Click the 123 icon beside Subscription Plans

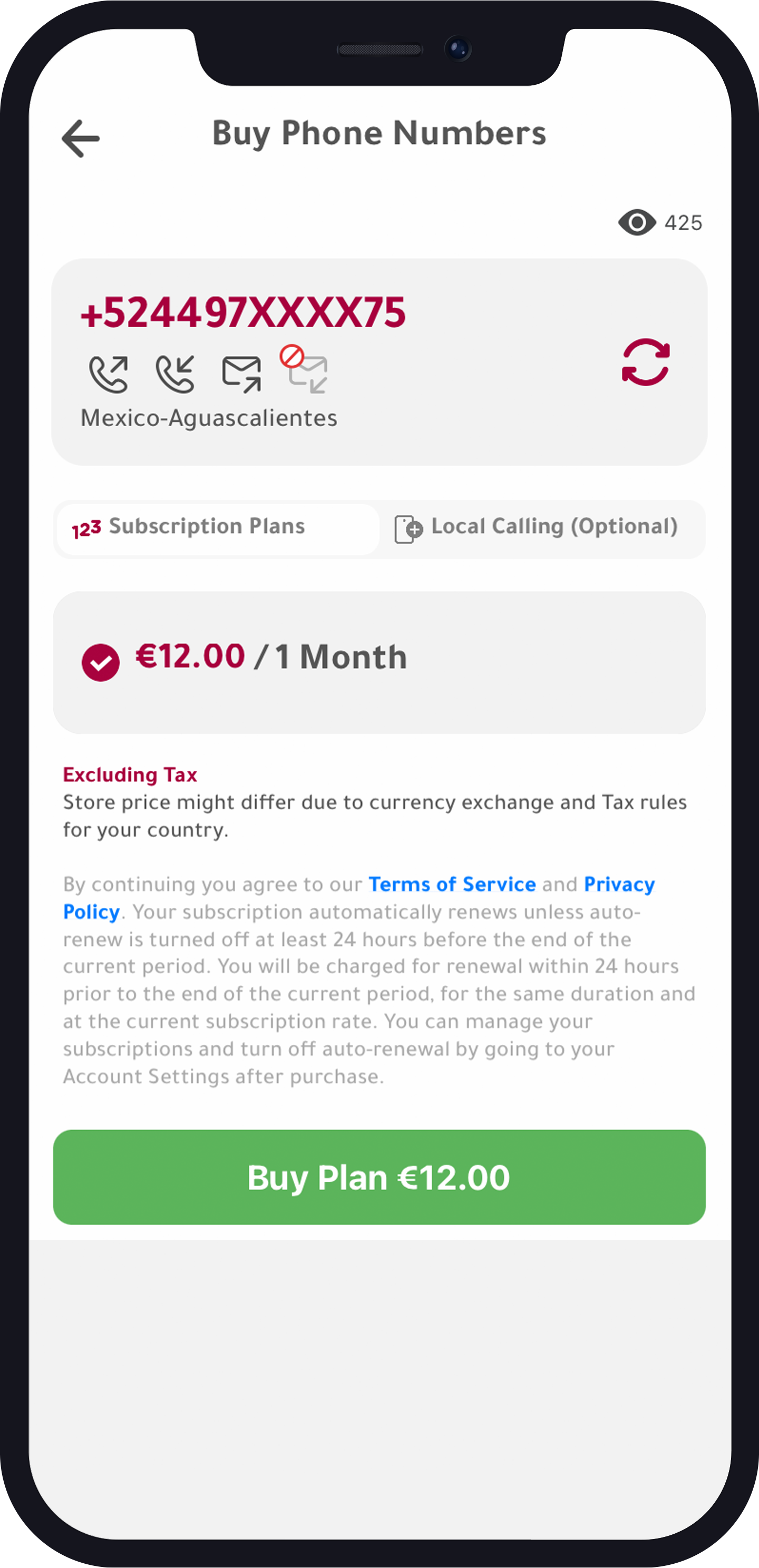pos(86,529)
